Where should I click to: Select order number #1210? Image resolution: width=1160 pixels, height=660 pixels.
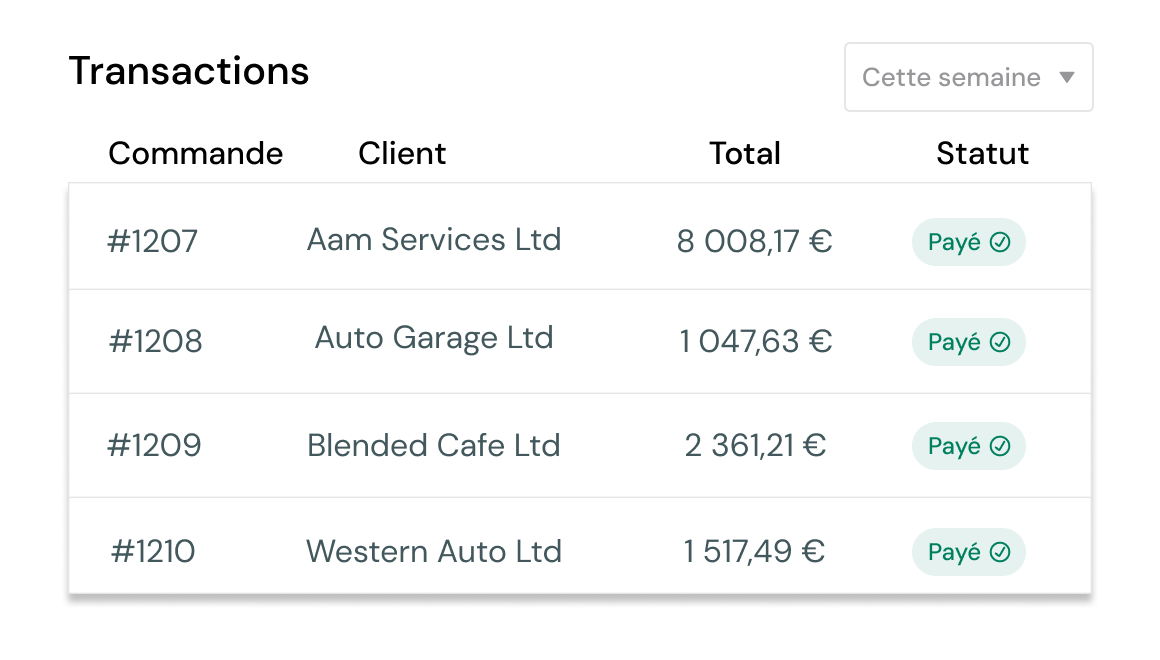coord(153,551)
